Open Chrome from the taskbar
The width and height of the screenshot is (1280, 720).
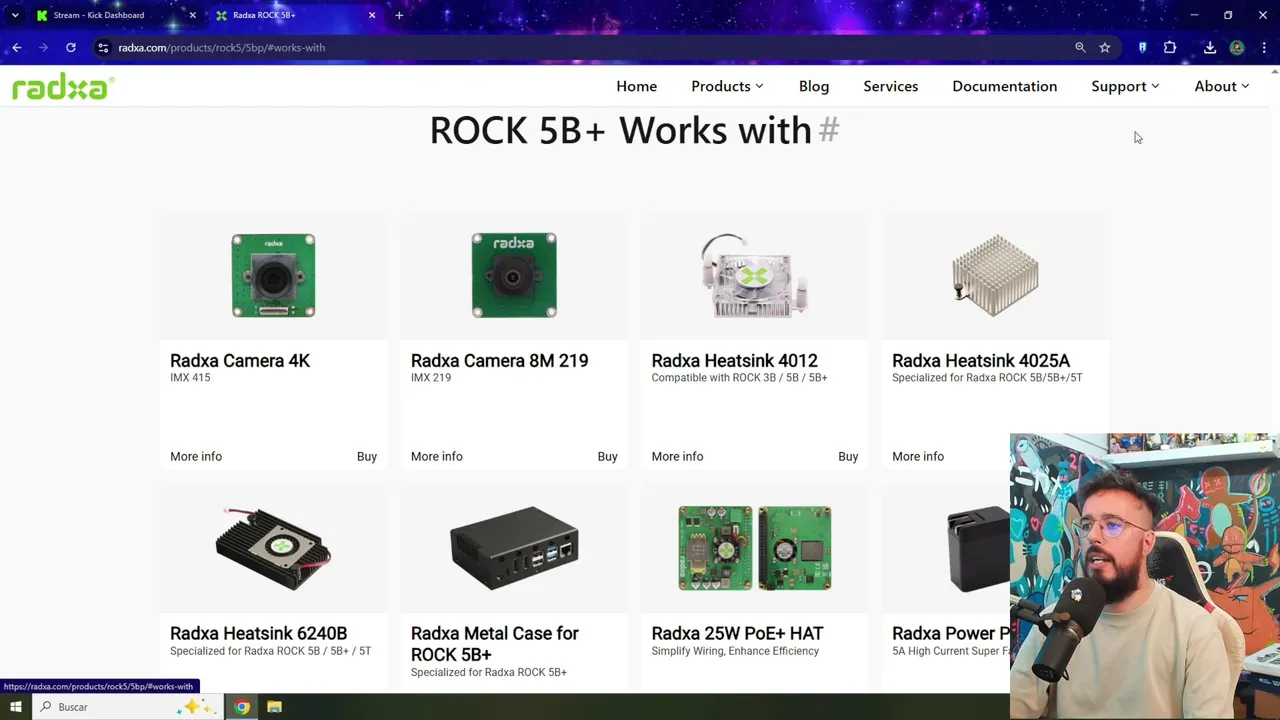click(x=242, y=707)
